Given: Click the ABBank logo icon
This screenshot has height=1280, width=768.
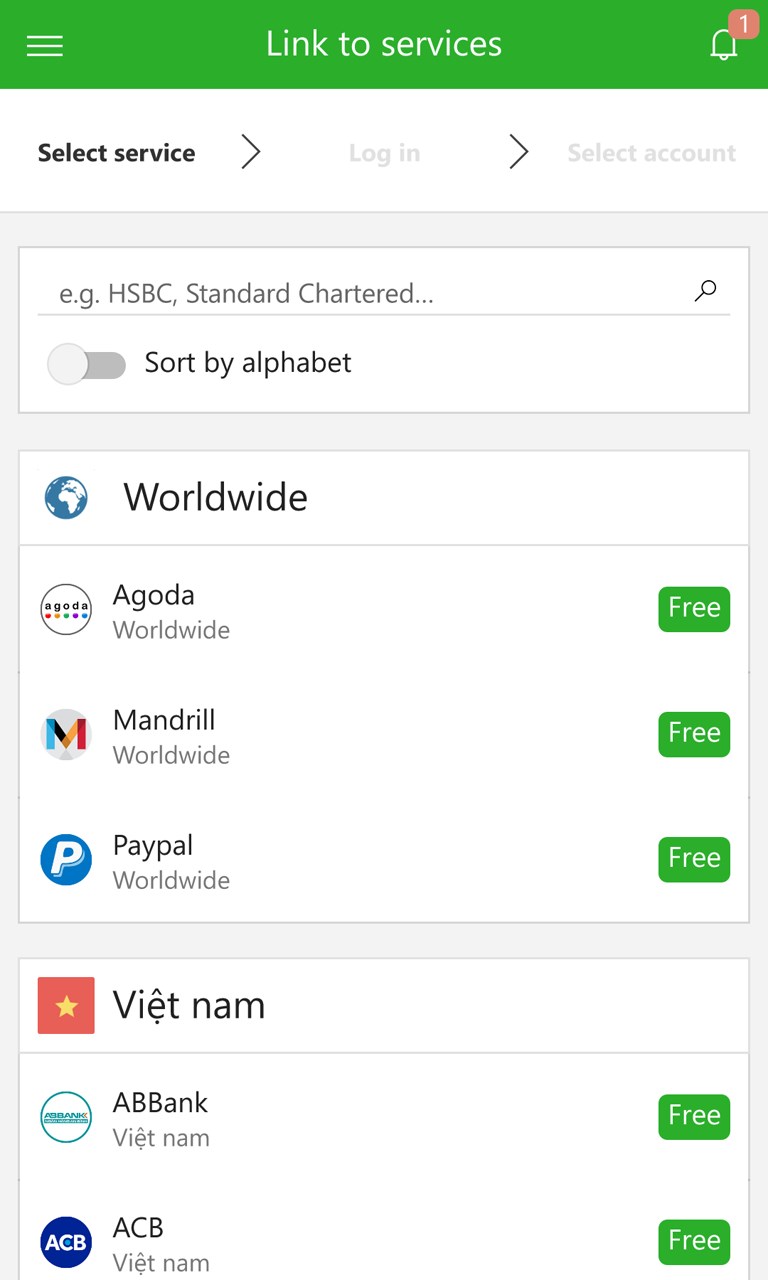Looking at the screenshot, I should 66,1117.
